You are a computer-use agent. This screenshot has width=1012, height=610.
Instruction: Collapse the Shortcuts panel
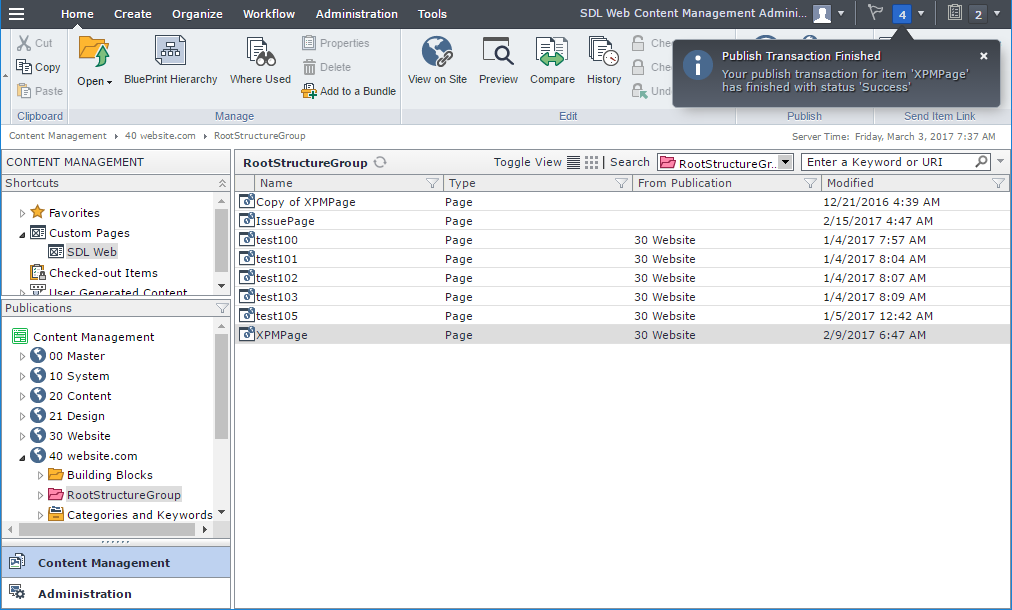[x=222, y=183]
